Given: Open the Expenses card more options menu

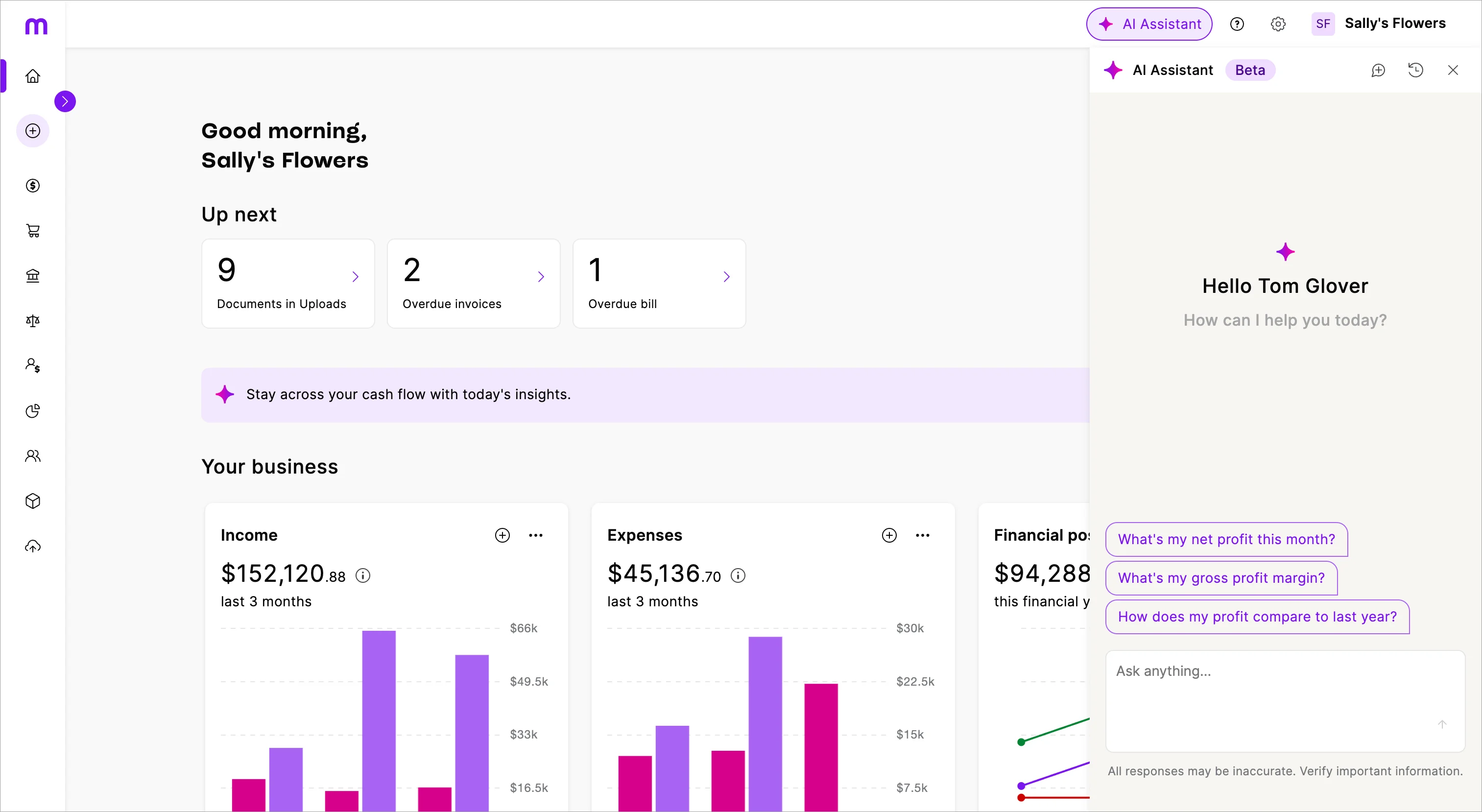Looking at the screenshot, I should pos(922,535).
